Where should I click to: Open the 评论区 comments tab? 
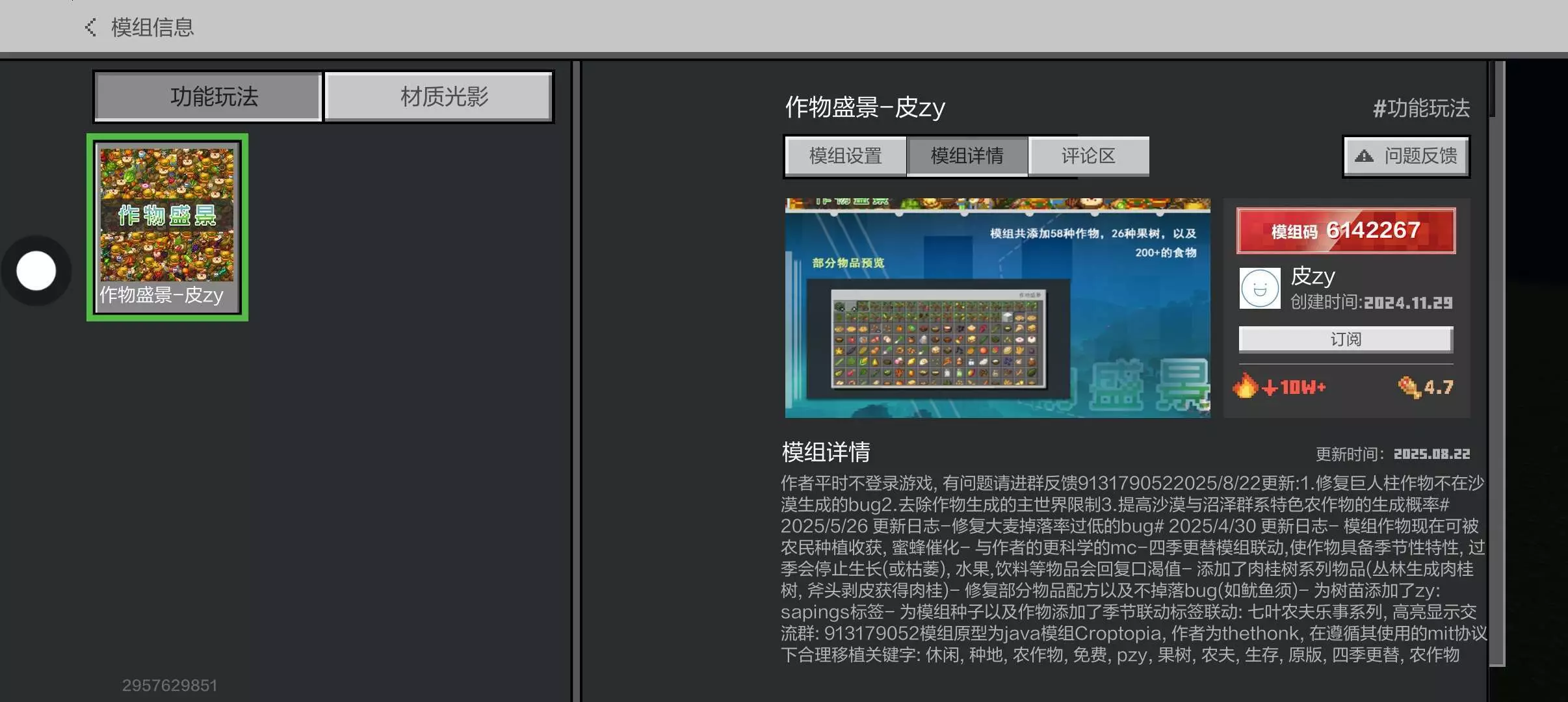pyautogui.click(x=1088, y=156)
